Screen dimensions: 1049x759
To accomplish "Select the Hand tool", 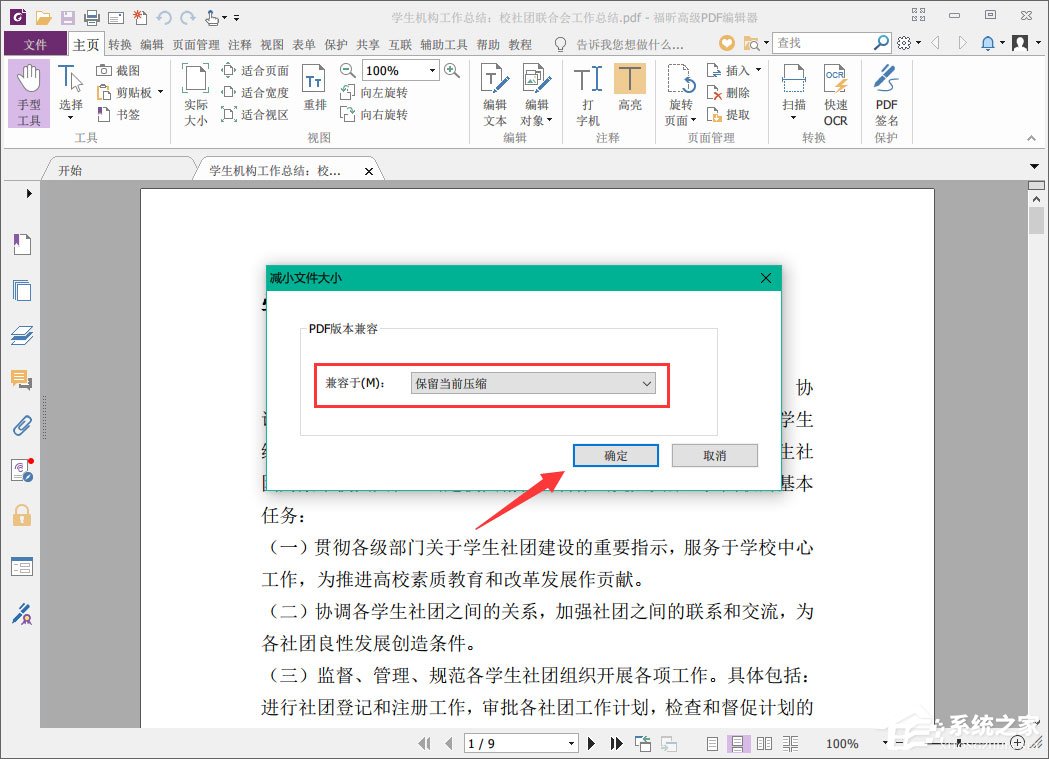I will [29, 93].
